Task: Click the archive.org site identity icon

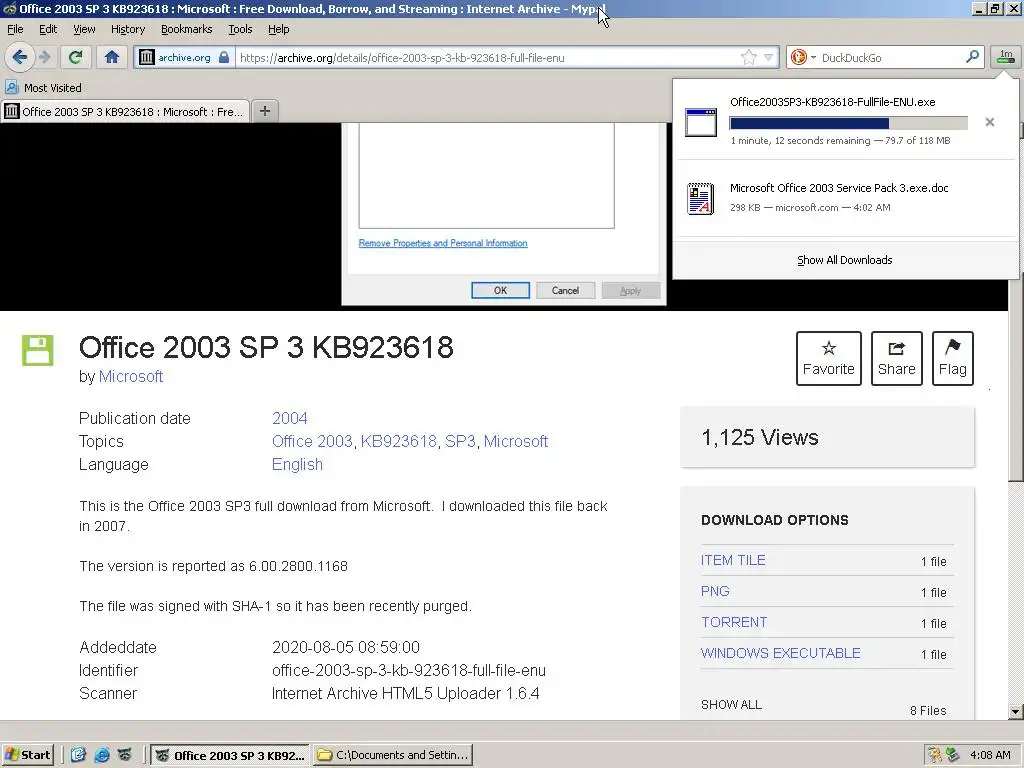Action: [147, 57]
